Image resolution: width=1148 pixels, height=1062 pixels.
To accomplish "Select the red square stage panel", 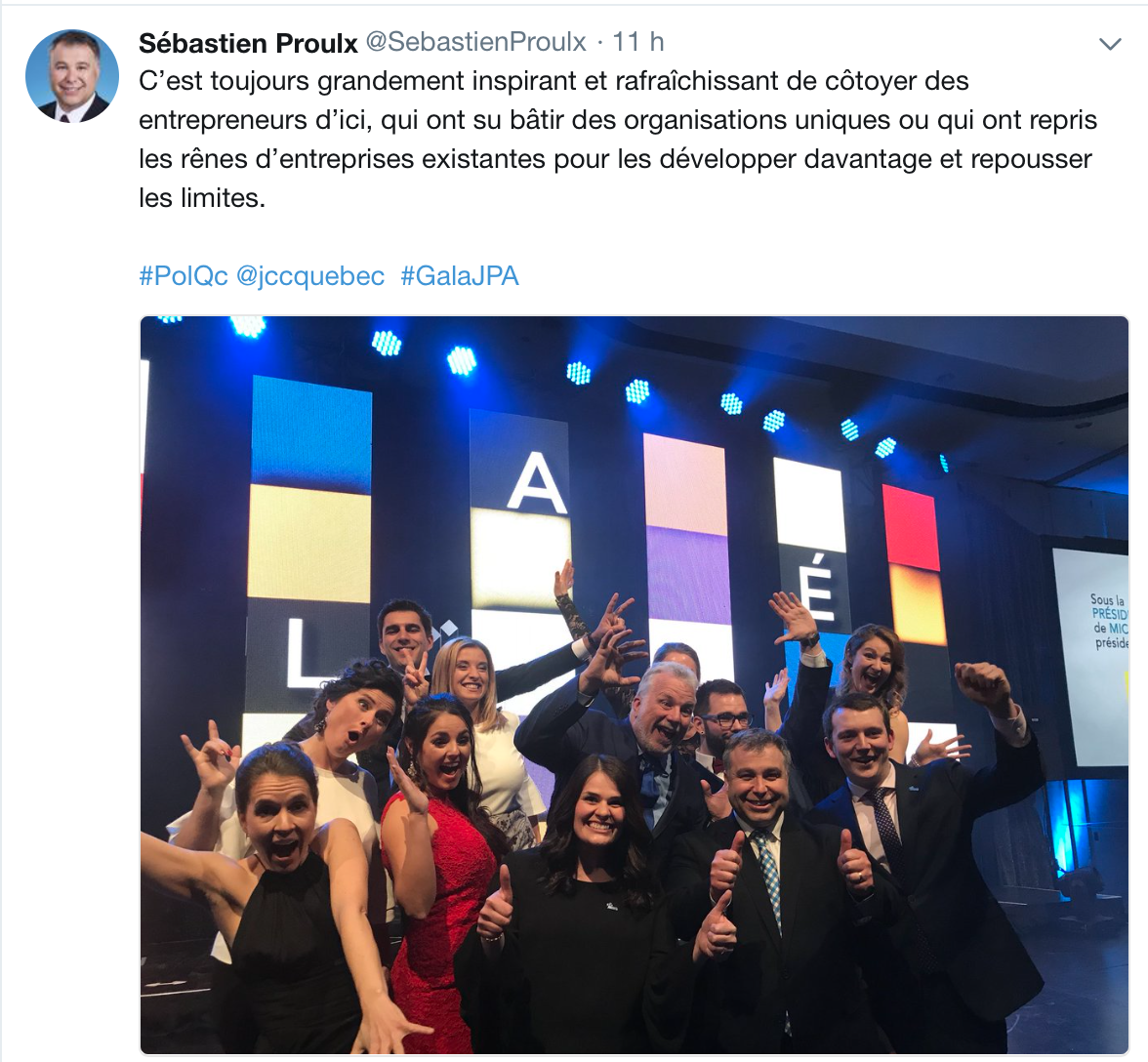I will (x=910, y=527).
